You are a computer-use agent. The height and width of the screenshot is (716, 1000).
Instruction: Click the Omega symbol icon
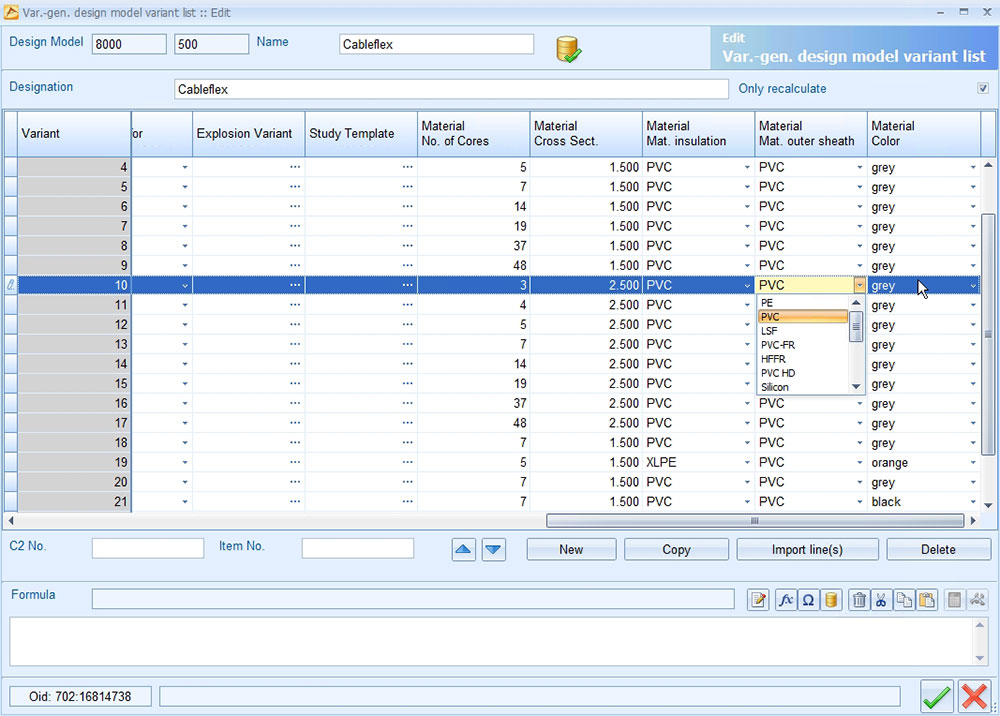point(808,600)
